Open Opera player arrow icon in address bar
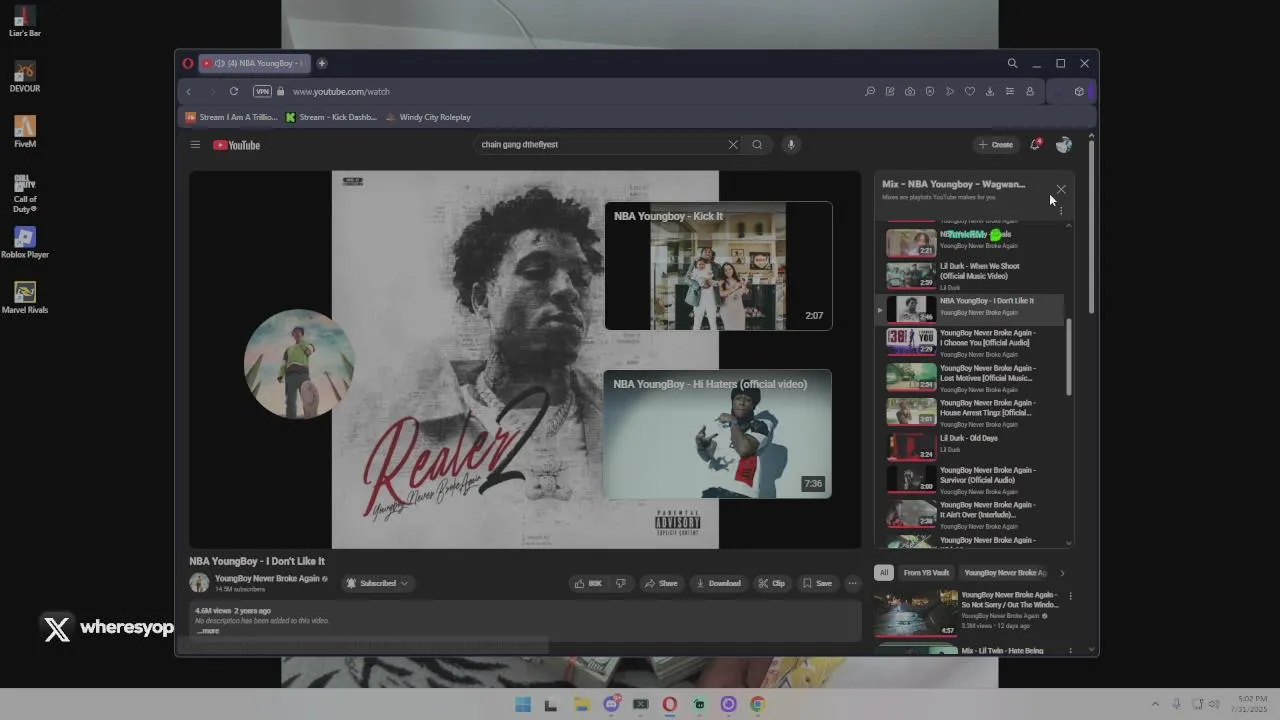This screenshot has height=720, width=1280. 949,91
